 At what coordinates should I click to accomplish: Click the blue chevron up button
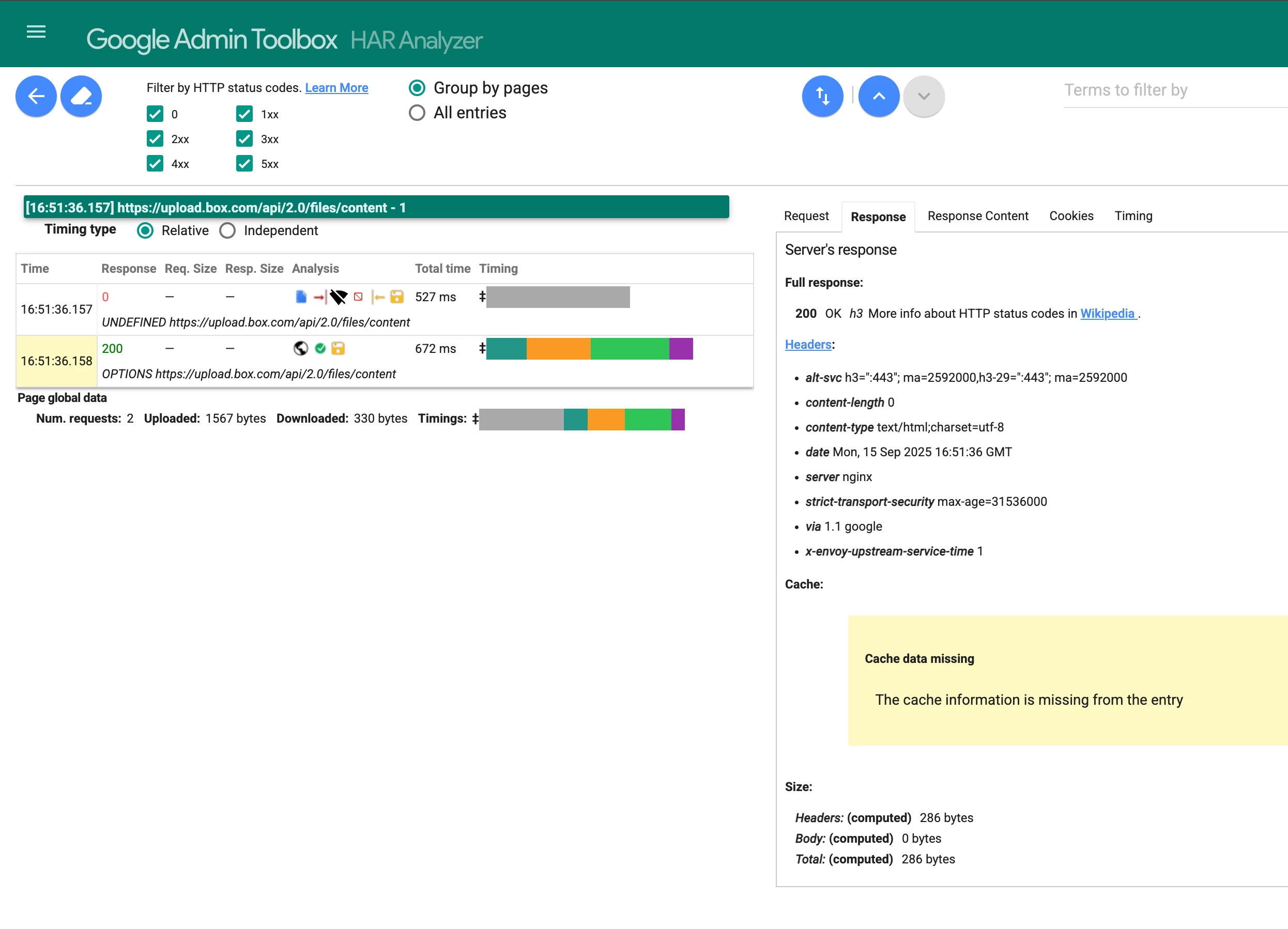(878, 96)
